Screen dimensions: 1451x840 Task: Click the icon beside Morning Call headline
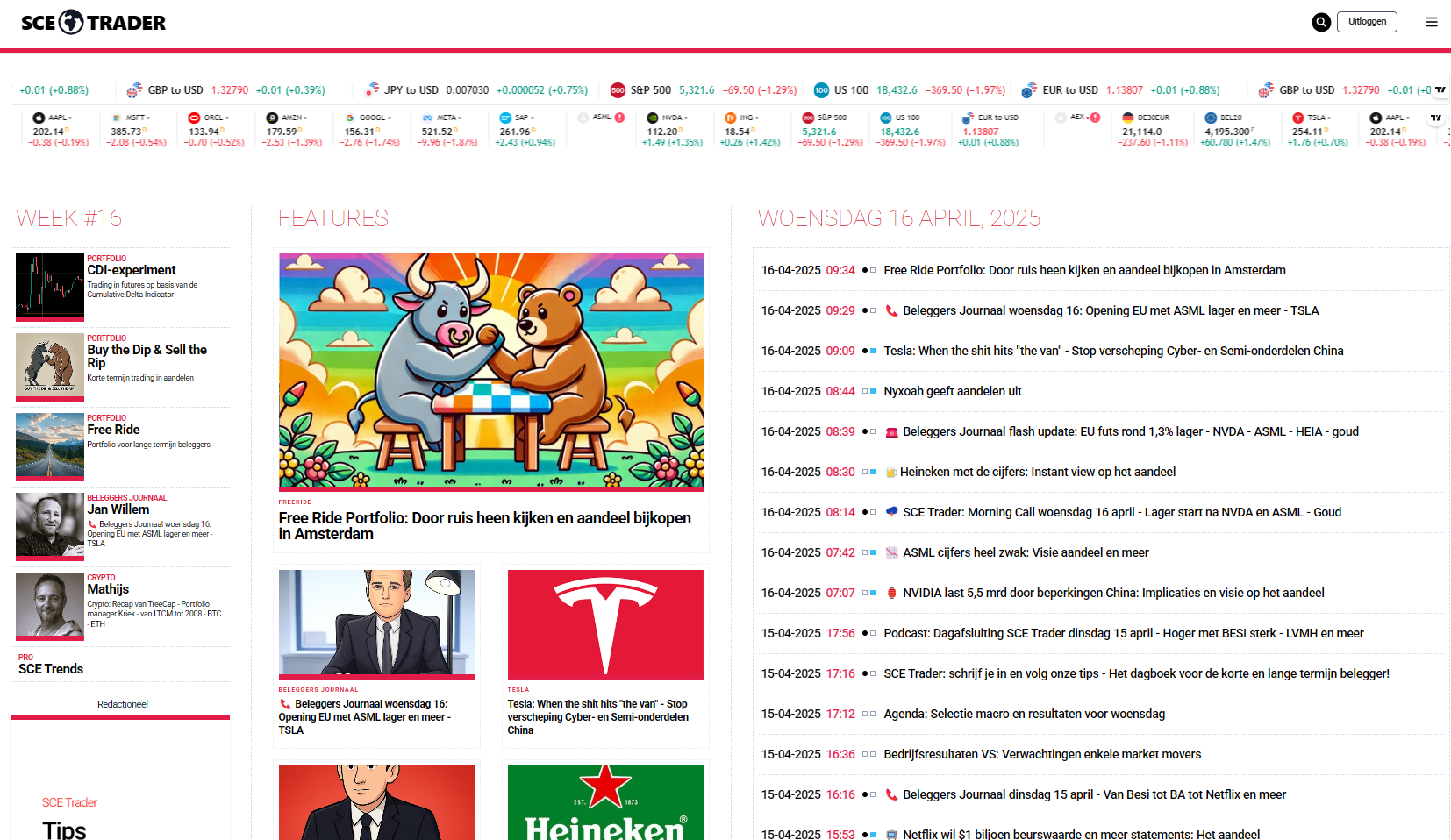(891, 512)
